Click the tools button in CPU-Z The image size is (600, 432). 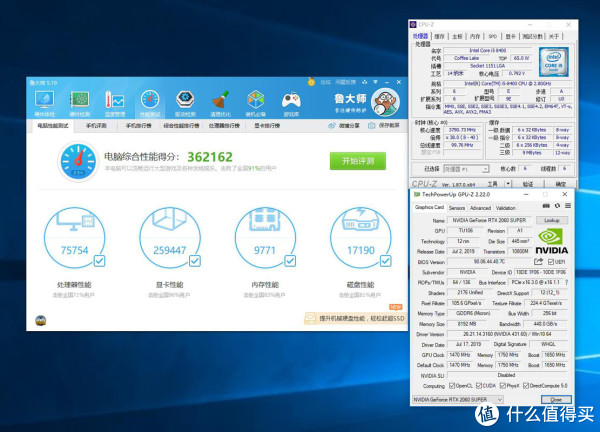point(493,184)
